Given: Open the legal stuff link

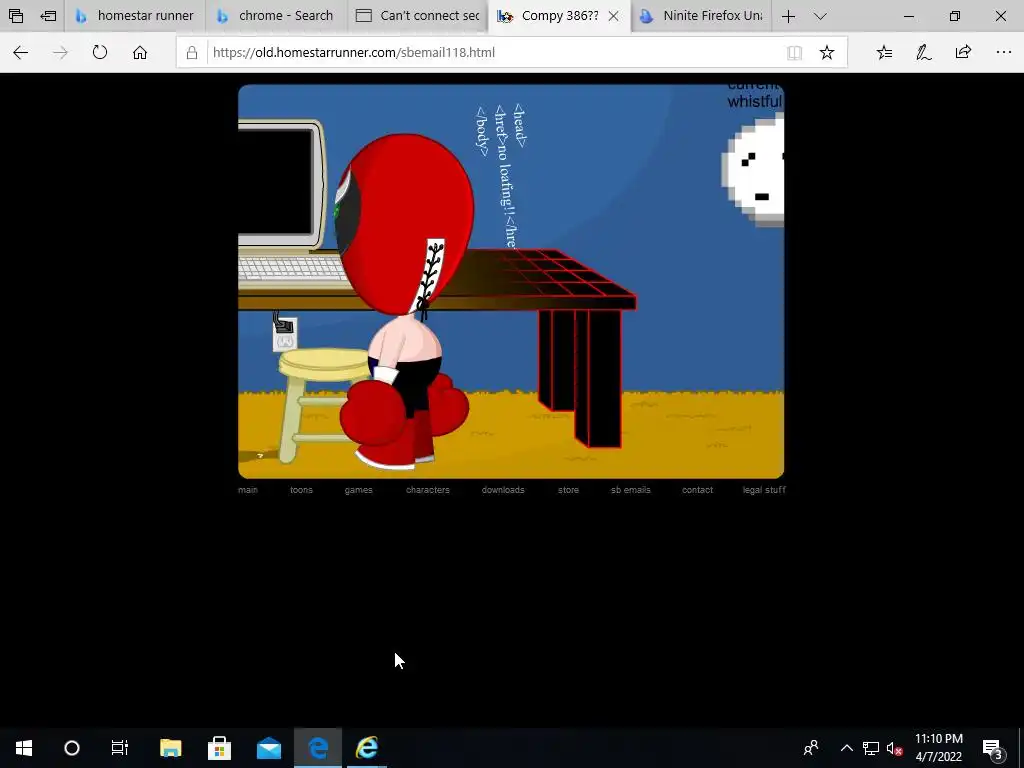Looking at the screenshot, I should point(764,490).
